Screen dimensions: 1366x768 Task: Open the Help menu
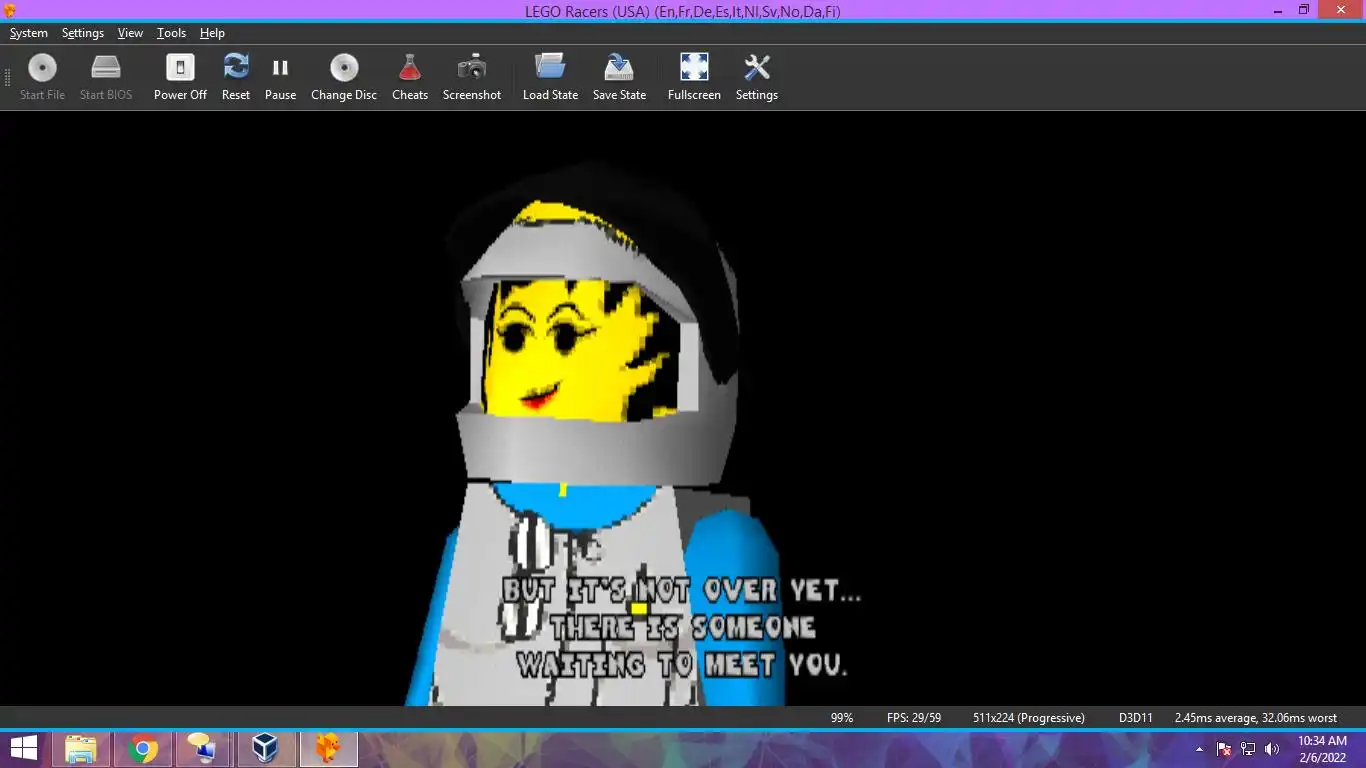[212, 33]
